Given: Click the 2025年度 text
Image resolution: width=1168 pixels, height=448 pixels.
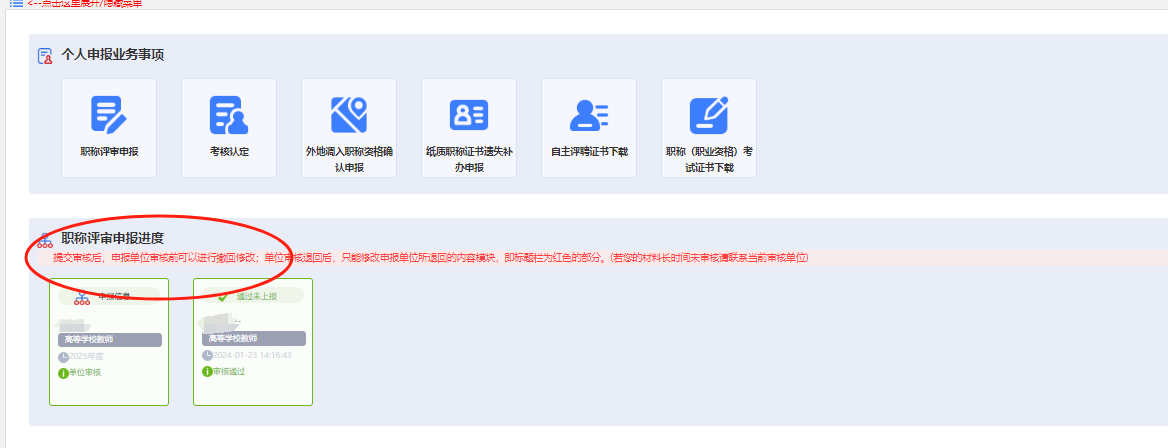Looking at the screenshot, I should click(86, 357).
